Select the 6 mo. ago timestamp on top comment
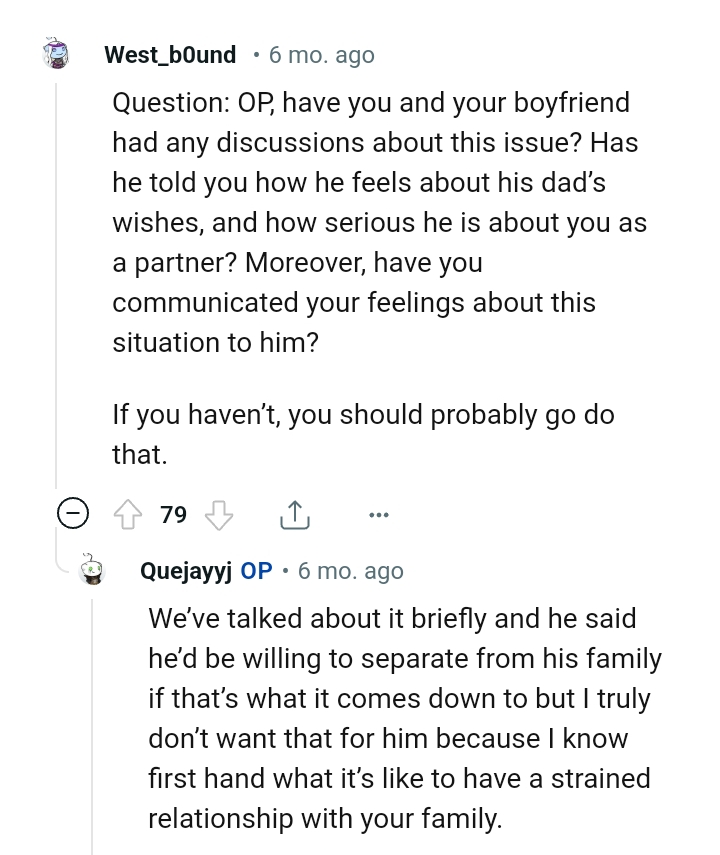The height and width of the screenshot is (855, 720). pos(321,55)
